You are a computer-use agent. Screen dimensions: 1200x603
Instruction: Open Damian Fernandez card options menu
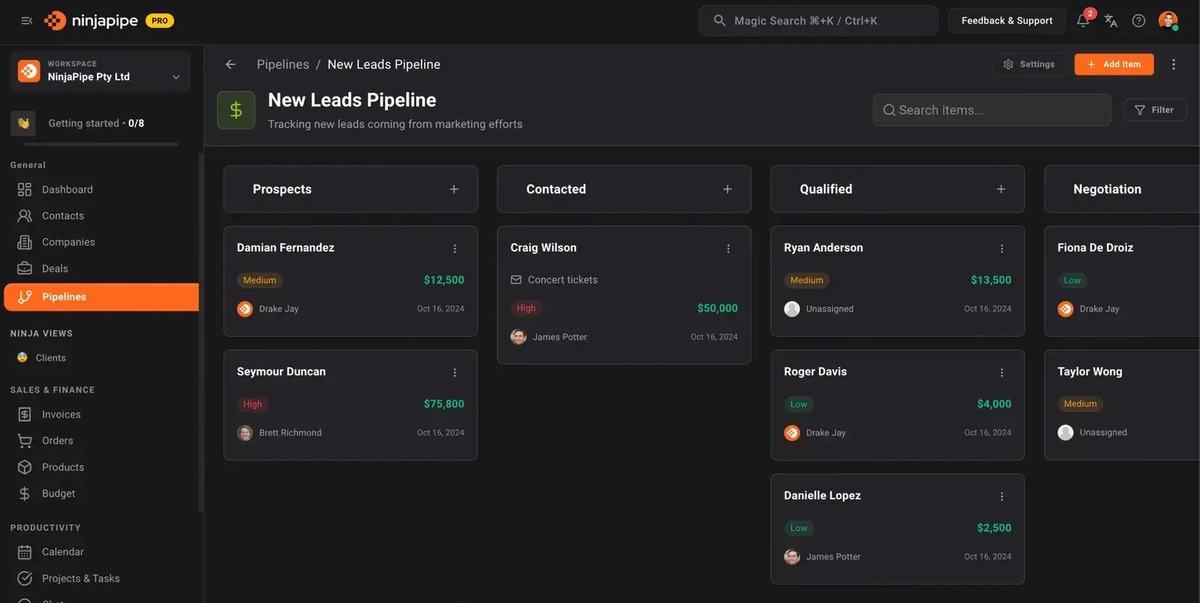tap(453, 247)
